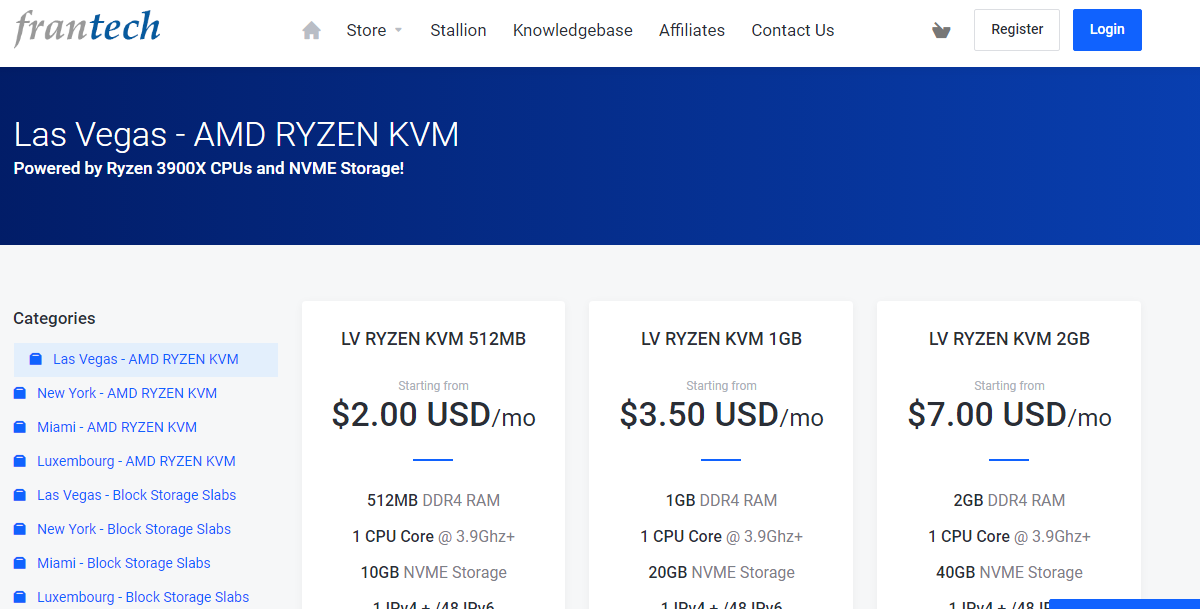
Task: Click the 1GB DDR4 RAM spec
Action: point(721,500)
